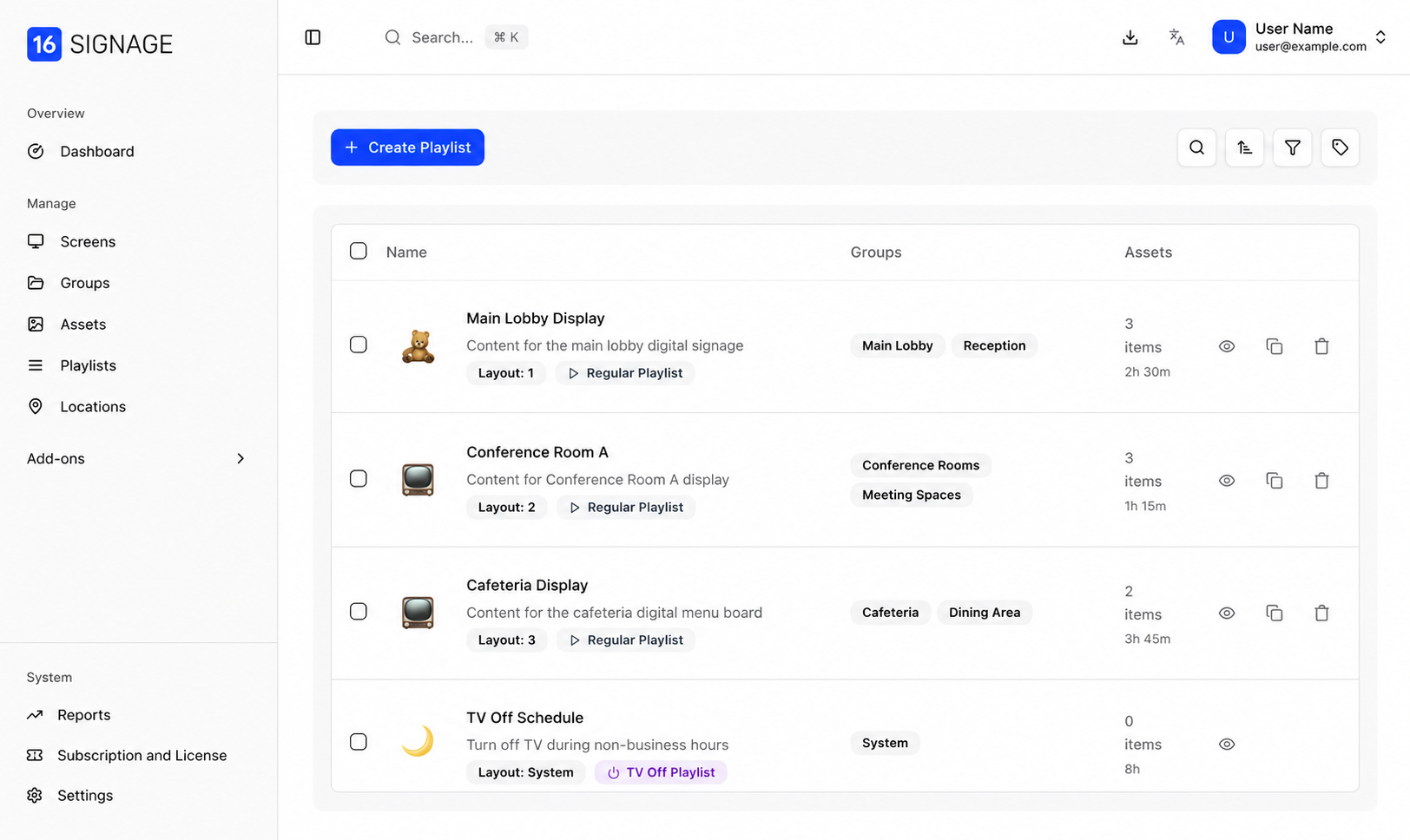The image size is (1410, 840).
Task: Open the Cafeteria Display title
Action: tap(527, 586)
